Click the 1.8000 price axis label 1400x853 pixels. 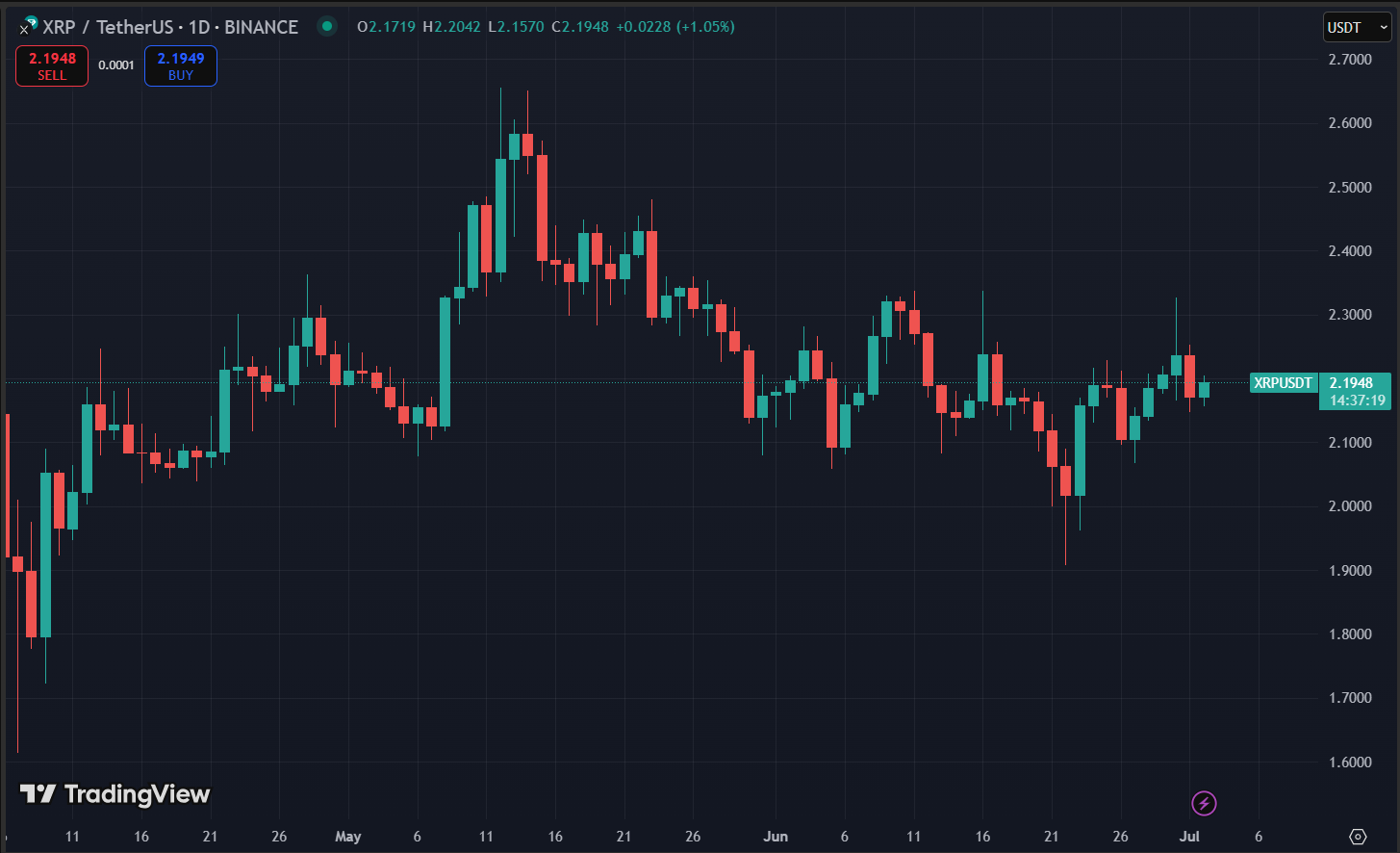pos(1350,634)
